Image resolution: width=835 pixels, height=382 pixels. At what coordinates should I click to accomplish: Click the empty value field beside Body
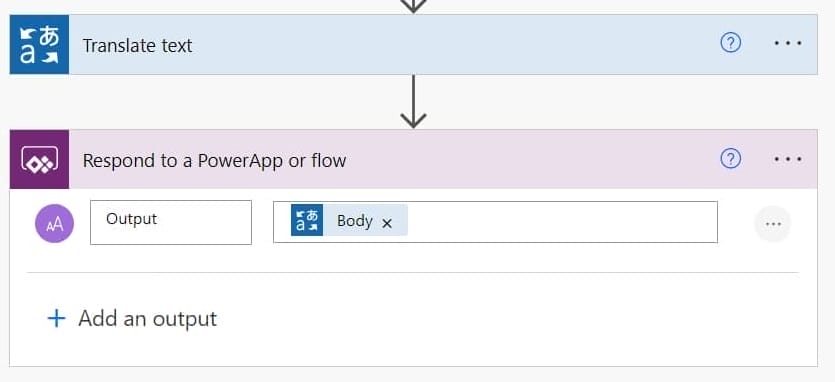562,222
